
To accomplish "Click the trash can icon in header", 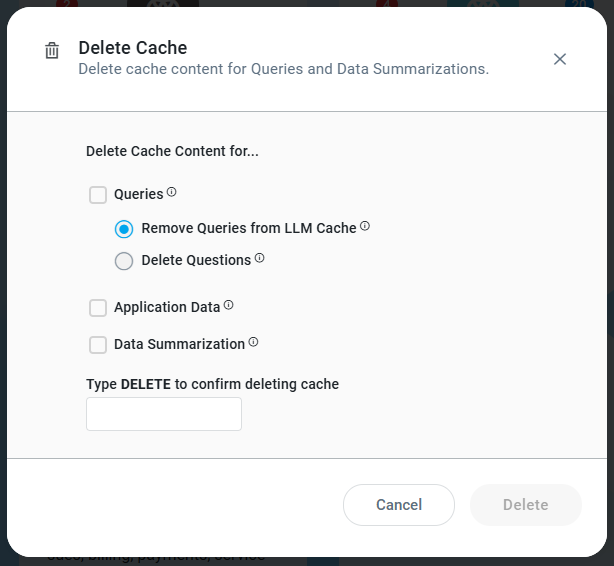I will (52, 51).
